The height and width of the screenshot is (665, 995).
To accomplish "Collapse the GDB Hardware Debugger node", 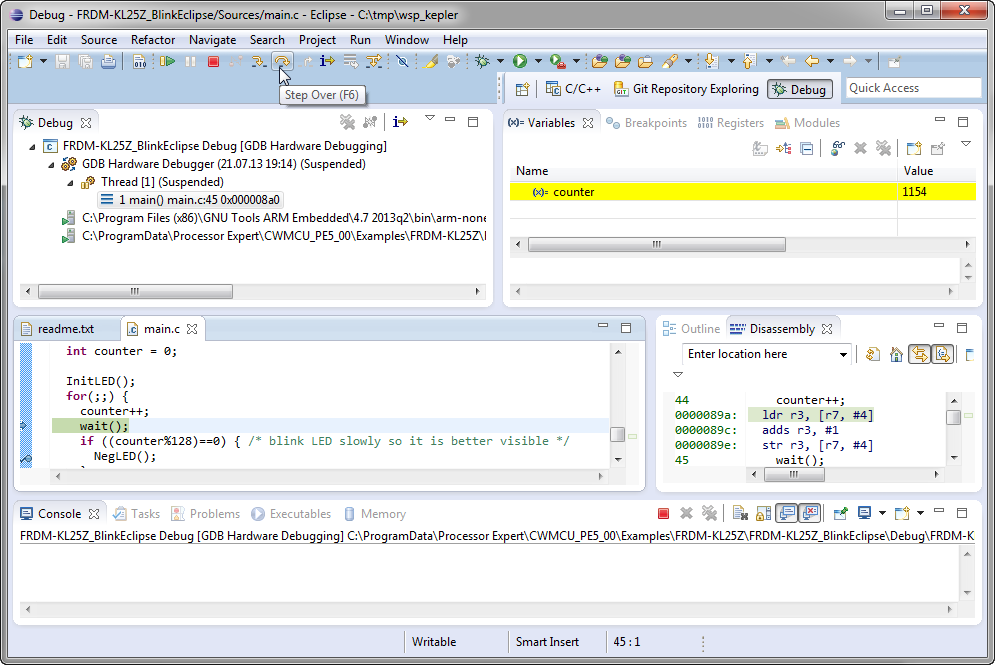I will point(52,164).
